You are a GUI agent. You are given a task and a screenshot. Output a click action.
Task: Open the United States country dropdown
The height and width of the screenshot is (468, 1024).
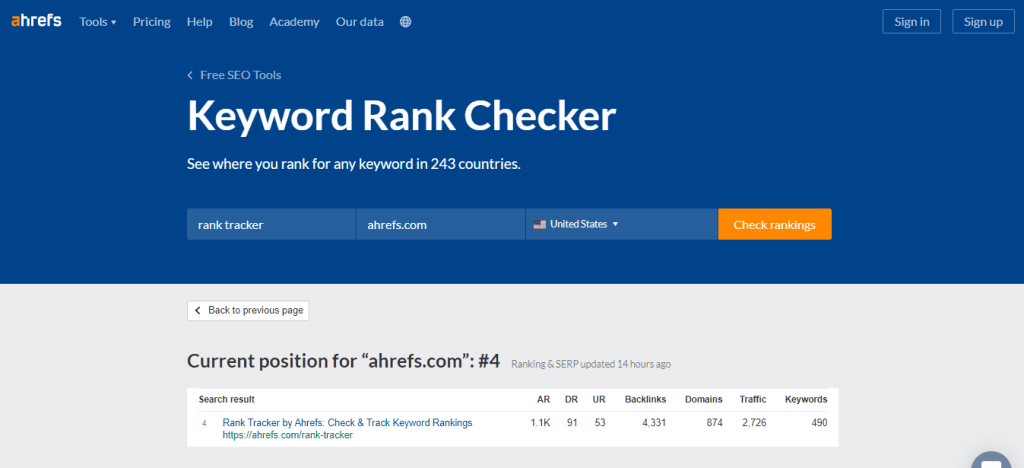(x=622, y=224)
